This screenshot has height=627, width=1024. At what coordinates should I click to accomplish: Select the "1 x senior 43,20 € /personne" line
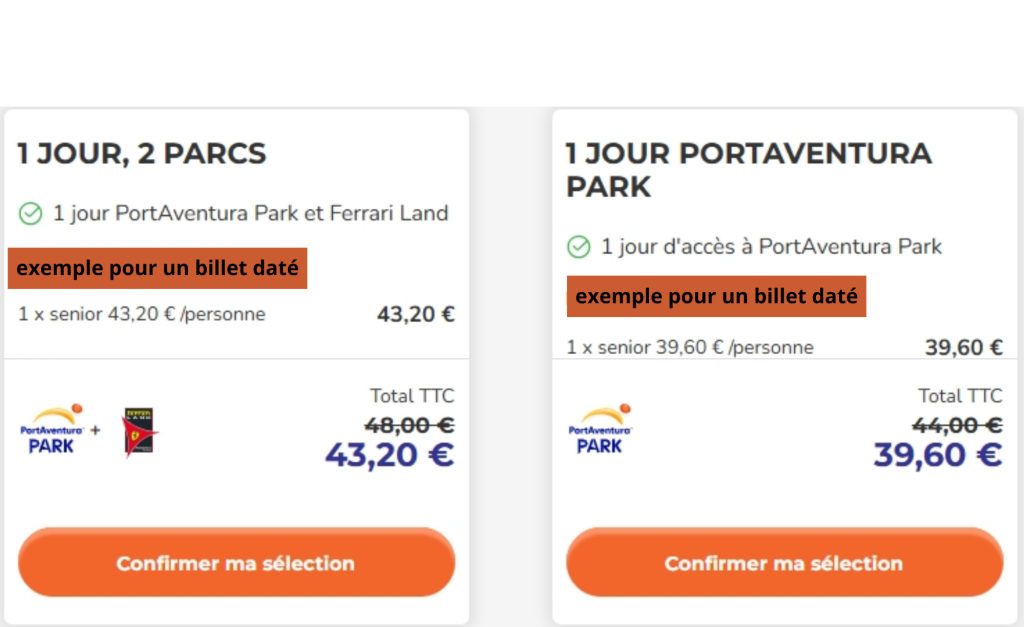point(142,314)
